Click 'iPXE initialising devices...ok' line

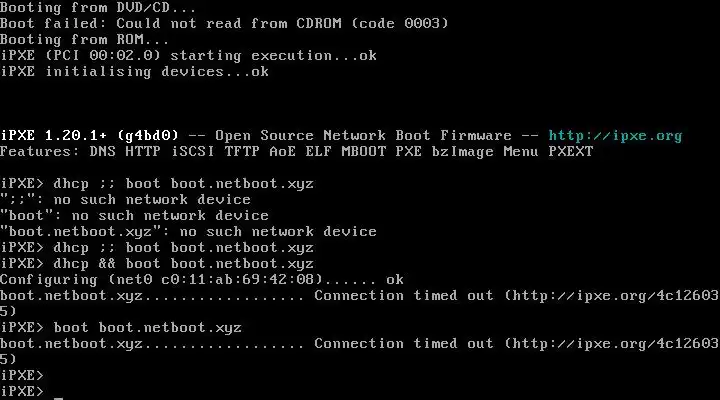(x=134, y=71)
